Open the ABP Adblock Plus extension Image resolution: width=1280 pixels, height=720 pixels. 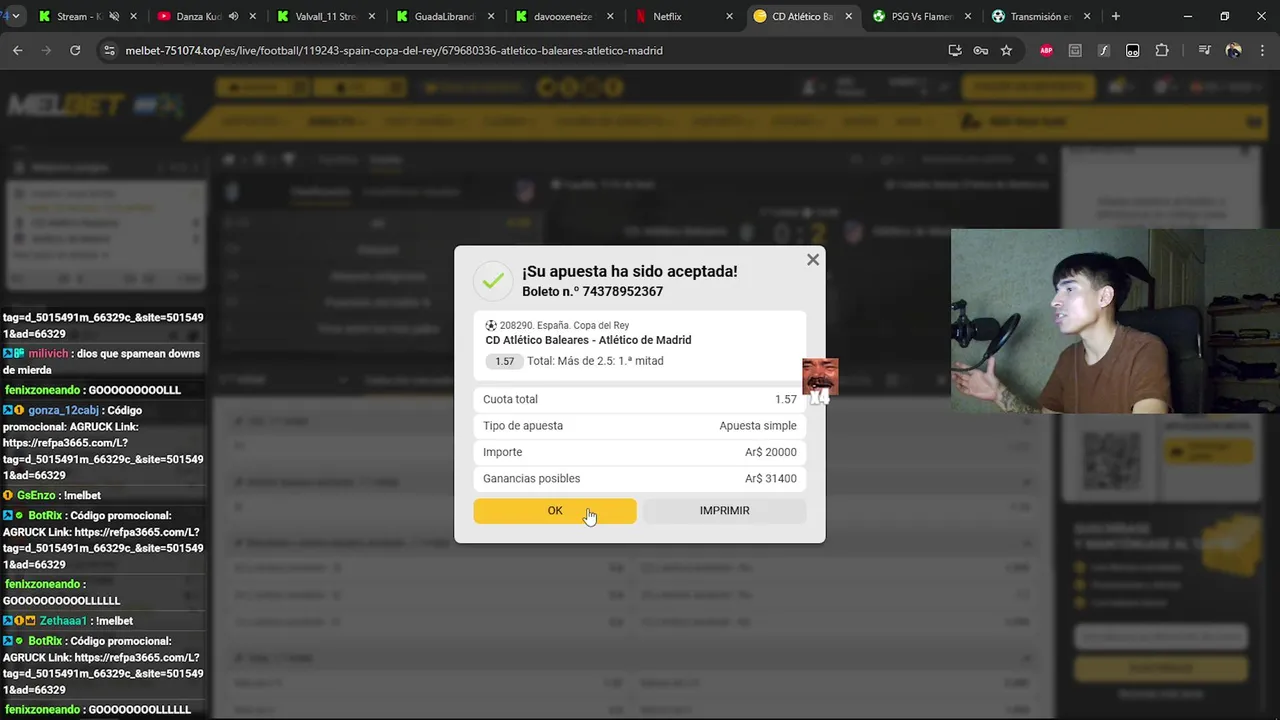(1046, 50)
